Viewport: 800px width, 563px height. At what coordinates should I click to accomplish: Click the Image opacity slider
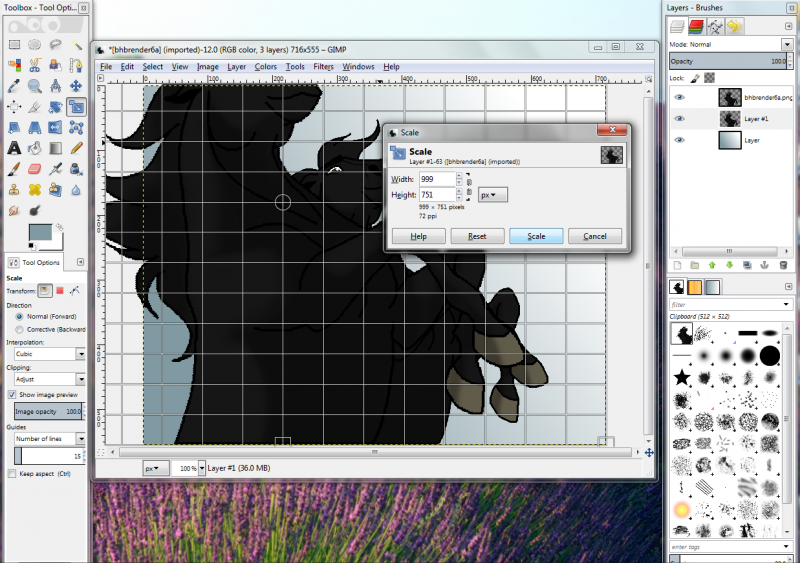(x=48, y=411)
